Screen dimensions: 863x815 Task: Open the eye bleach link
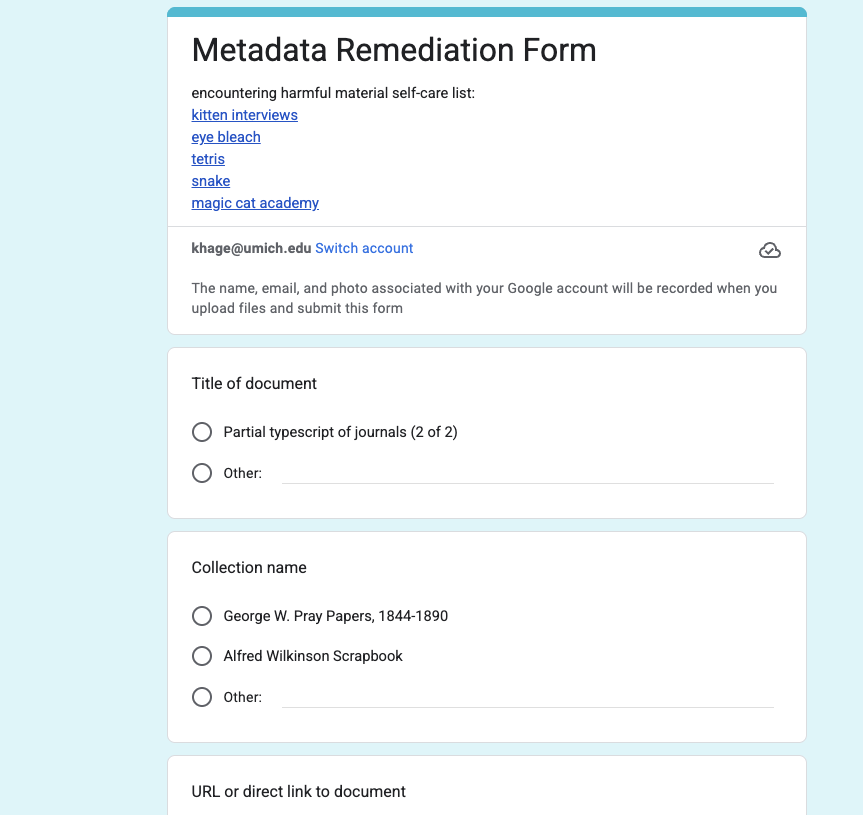coord(226,137)
